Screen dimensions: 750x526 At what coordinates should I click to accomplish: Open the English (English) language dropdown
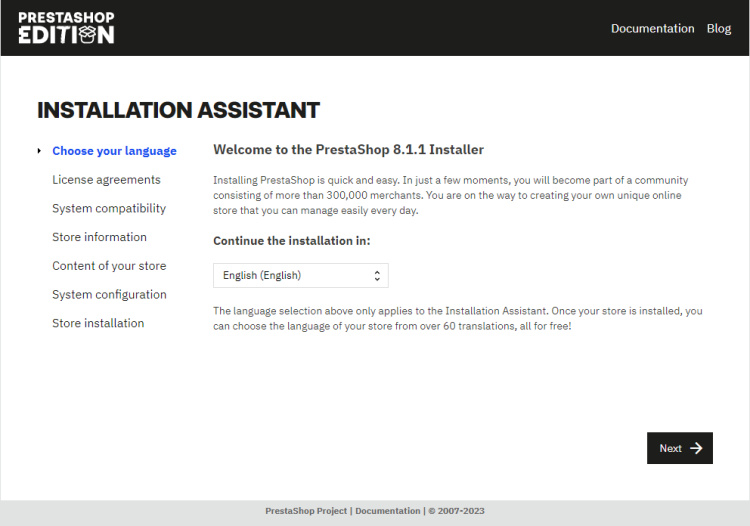point(300,275)
